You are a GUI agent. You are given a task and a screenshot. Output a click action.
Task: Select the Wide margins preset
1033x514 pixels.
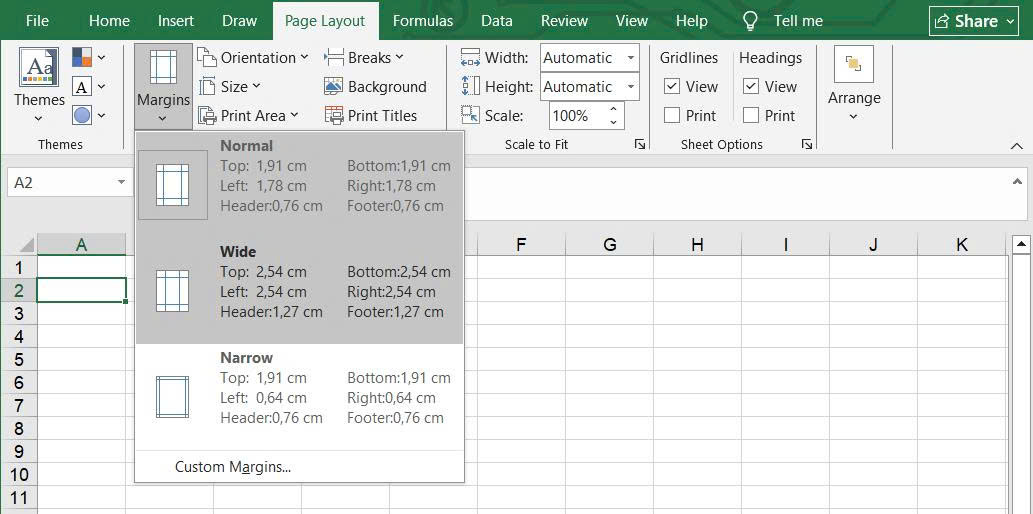click(299, 291)
